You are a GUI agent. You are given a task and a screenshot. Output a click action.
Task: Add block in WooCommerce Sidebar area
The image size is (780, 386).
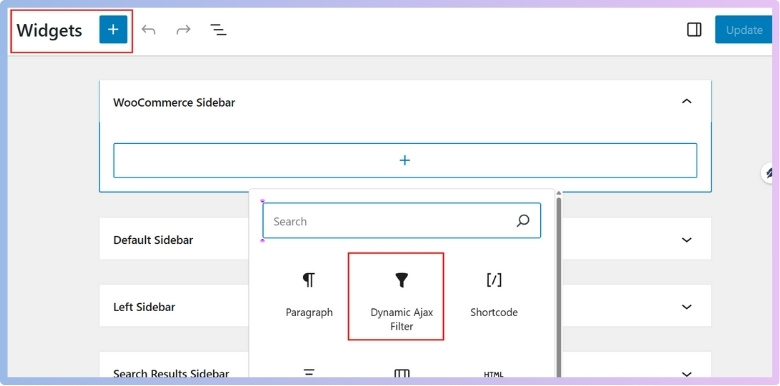coord(405,160)
